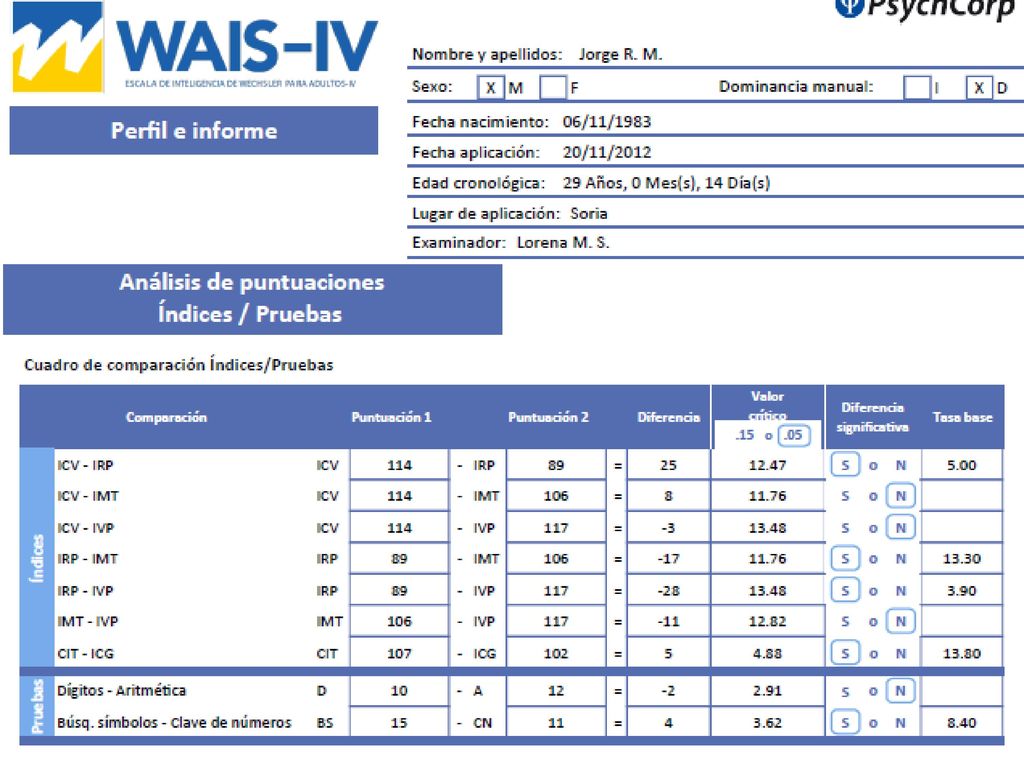The height and width of the screenshot is (768, 1024).
Task: Click the name field Jorge R. M.
Action: (620, 54)
